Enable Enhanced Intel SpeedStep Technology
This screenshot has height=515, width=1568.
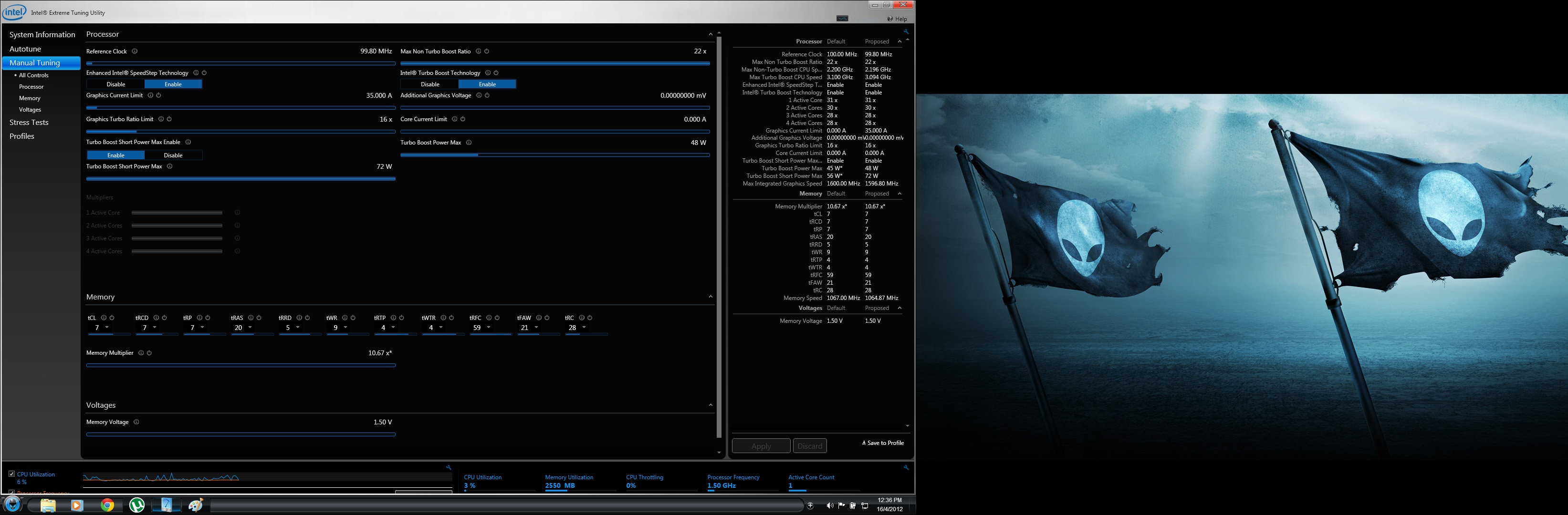click(x=174, y=84)
